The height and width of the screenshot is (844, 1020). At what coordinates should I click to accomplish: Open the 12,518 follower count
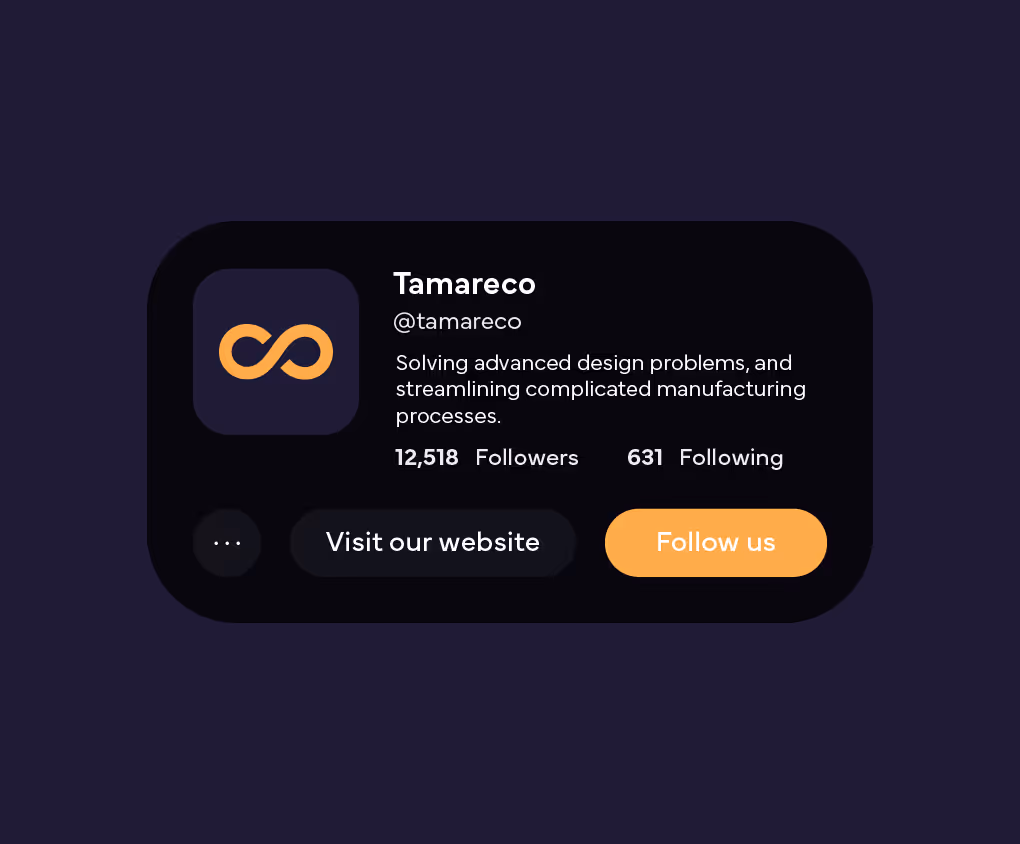pyautogui.click(x=427, y=457)
